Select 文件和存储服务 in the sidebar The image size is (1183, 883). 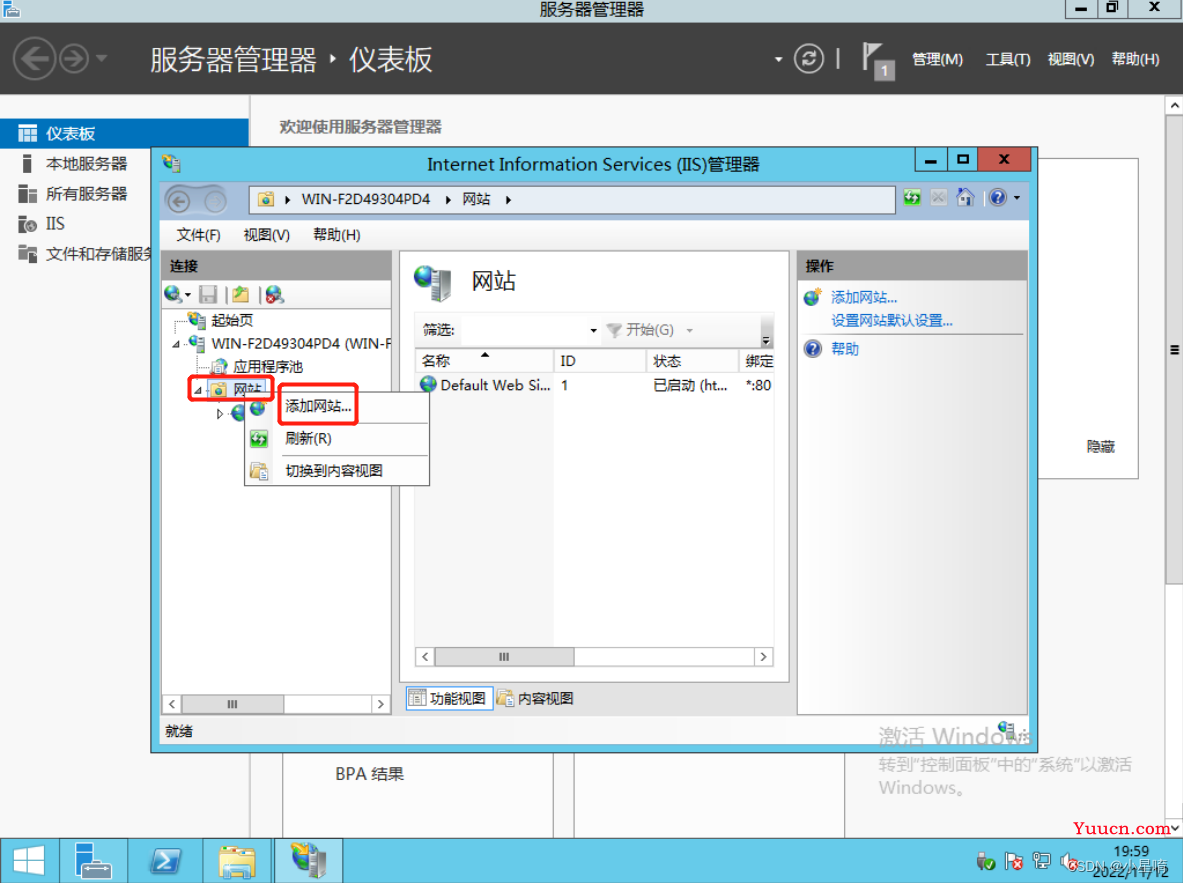tap(98, 254)
